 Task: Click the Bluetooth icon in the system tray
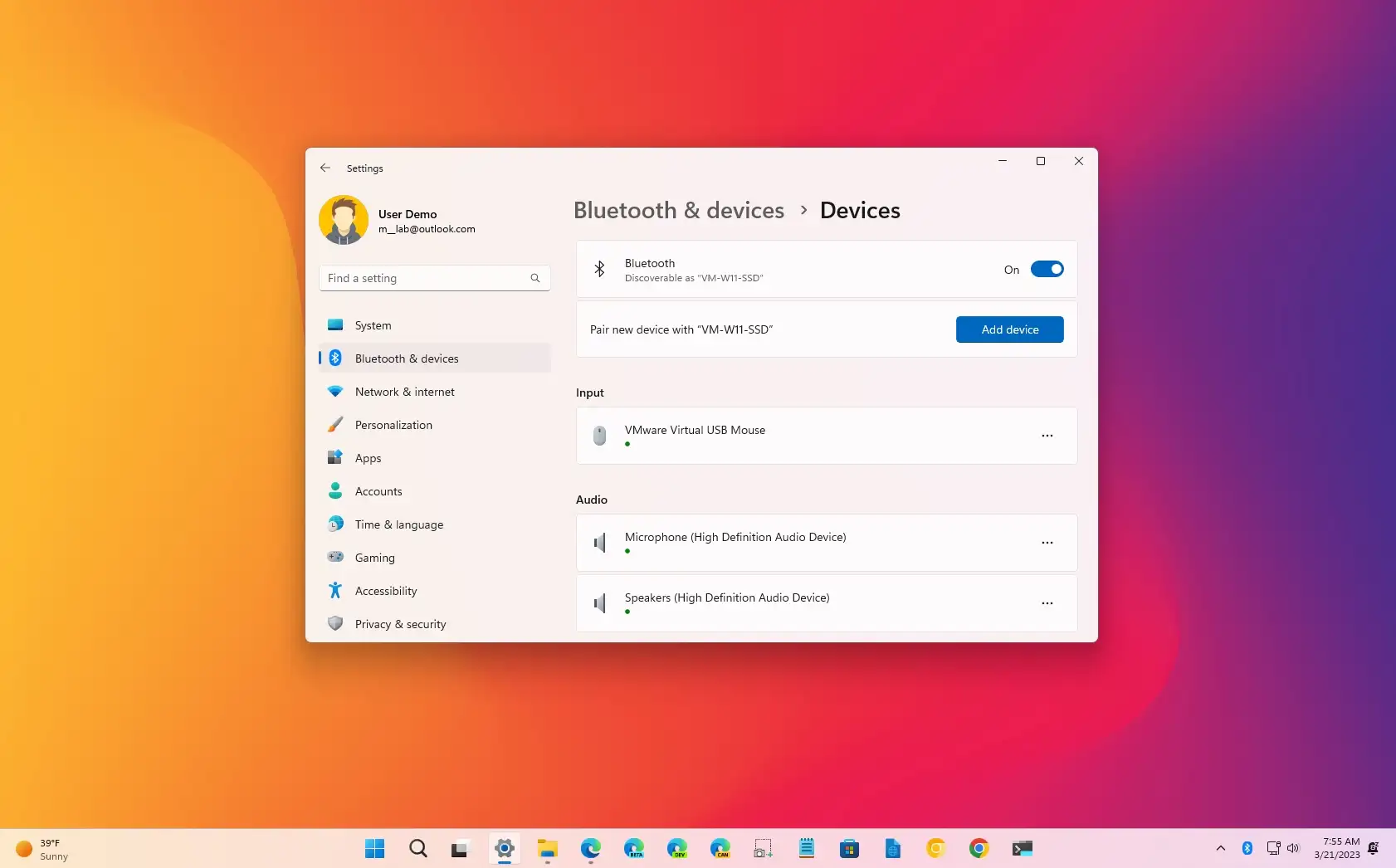[1247, 848]
